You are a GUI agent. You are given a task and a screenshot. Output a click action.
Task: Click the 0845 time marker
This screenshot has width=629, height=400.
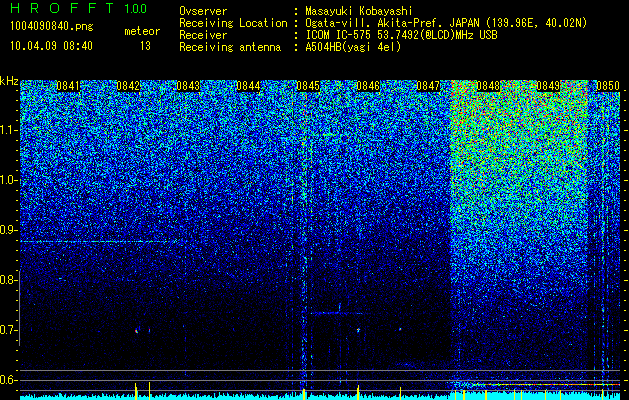tap(308, 86)
